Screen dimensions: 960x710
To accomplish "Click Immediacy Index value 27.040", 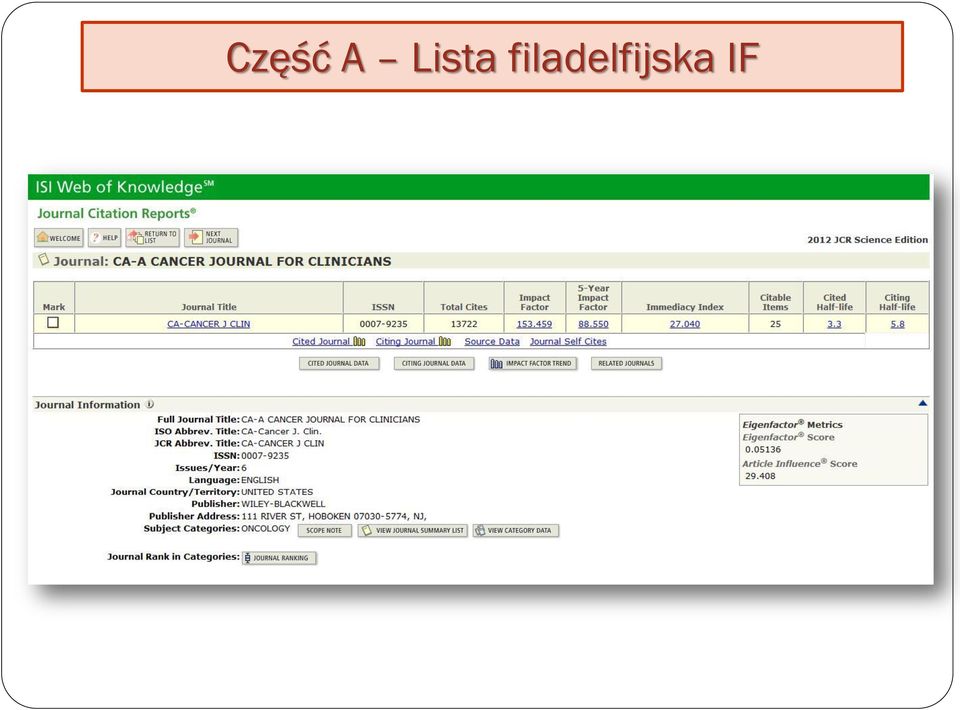I will [x=684, y=324].
